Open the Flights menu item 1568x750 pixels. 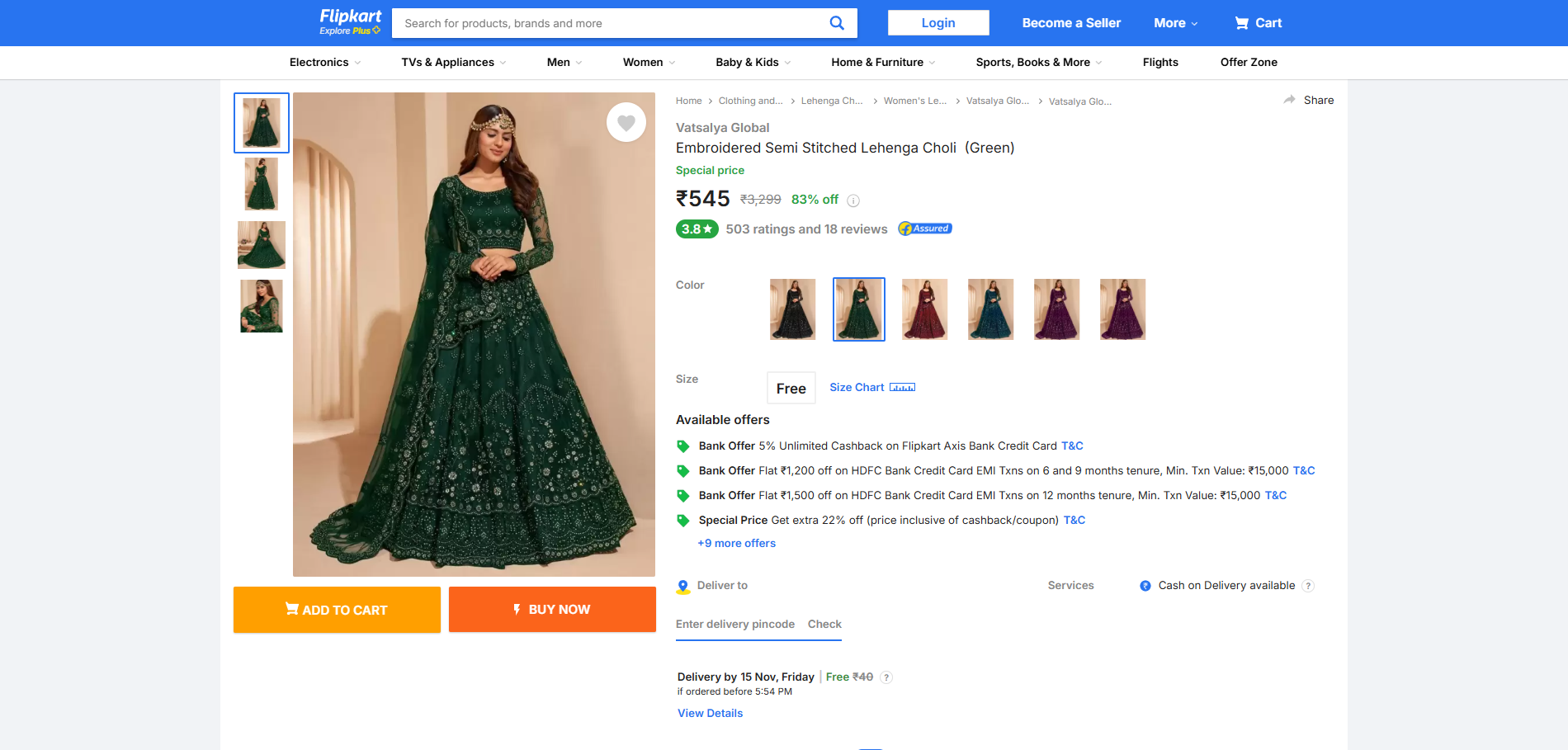coord(1160,63)
